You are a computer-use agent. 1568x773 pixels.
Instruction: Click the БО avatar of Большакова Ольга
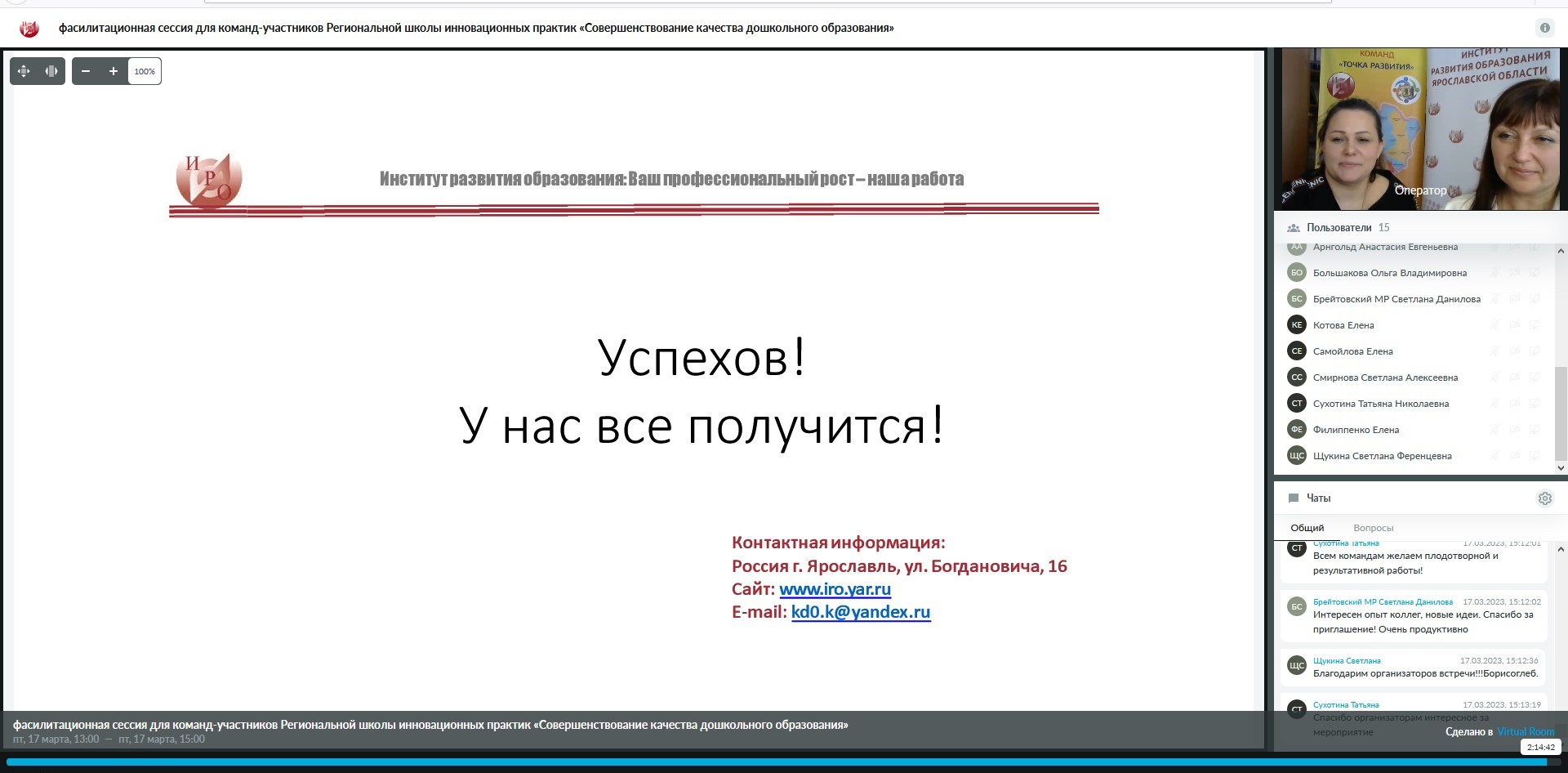click(x=1297, y=272)
